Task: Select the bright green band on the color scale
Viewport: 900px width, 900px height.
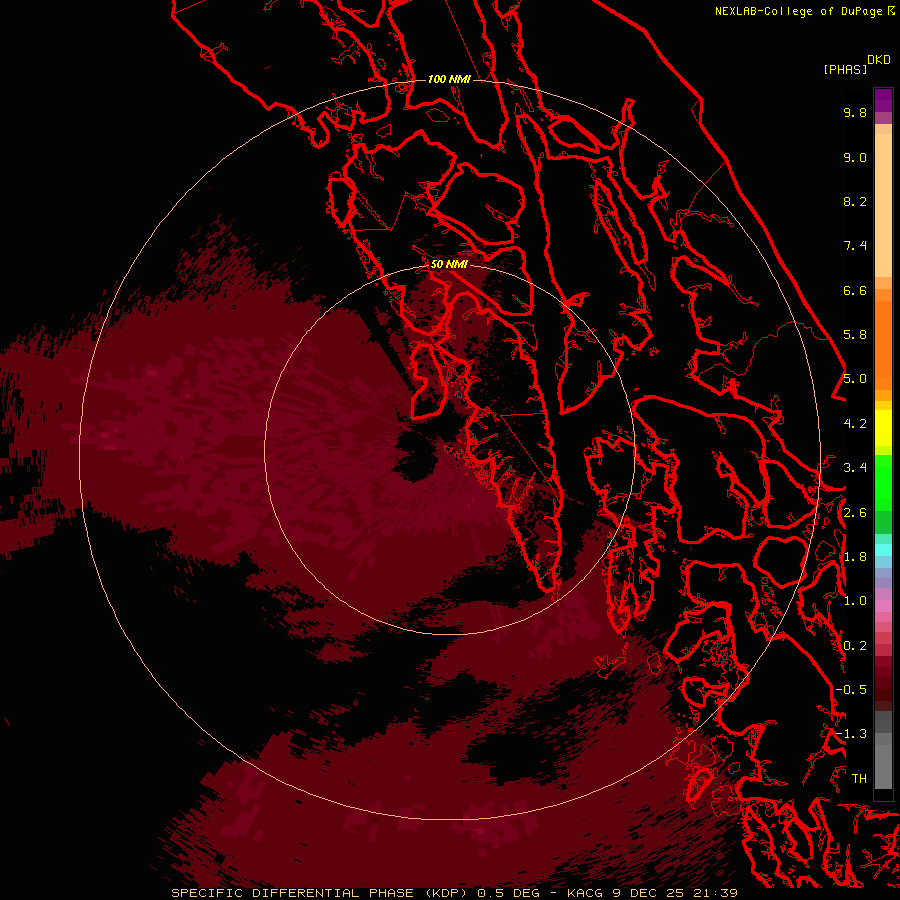Action: [x=883, y=483]
